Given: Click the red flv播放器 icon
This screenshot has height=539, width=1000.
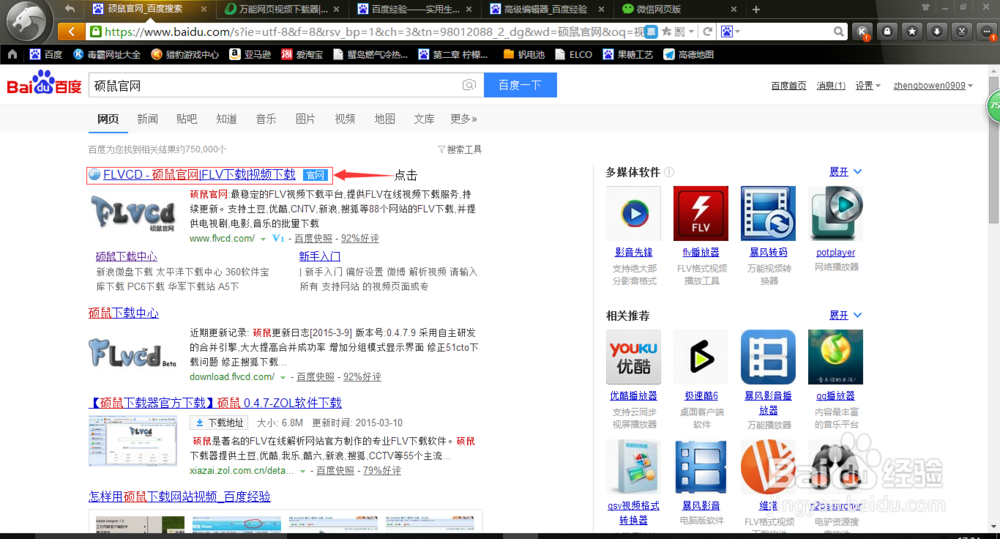Looking at the screenshot, I should tap(701, 213).
